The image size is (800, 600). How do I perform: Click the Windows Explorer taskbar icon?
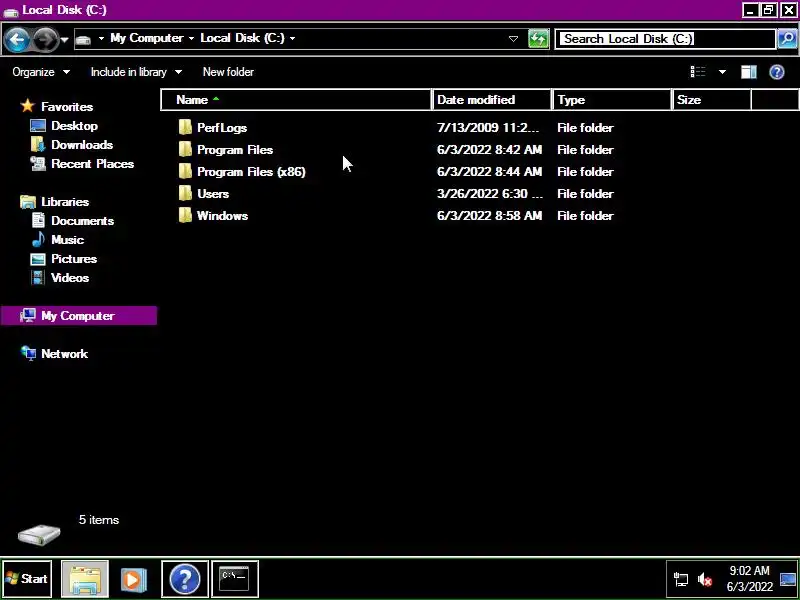85,579
